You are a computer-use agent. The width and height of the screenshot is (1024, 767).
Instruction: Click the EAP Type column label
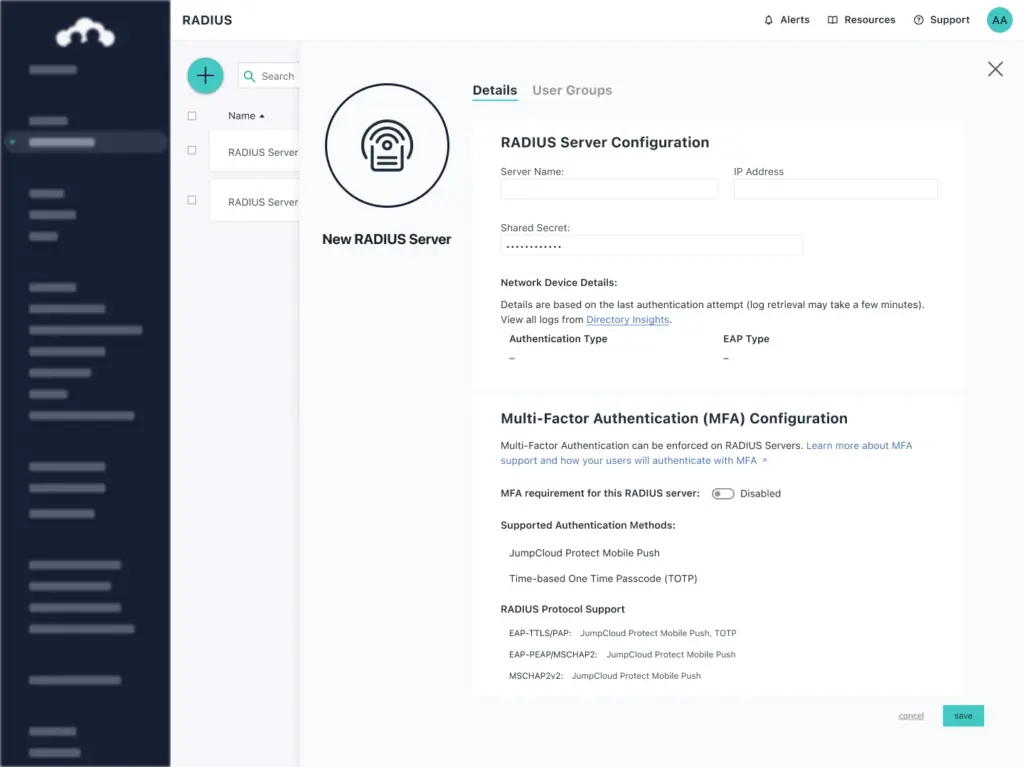point(746,339)
